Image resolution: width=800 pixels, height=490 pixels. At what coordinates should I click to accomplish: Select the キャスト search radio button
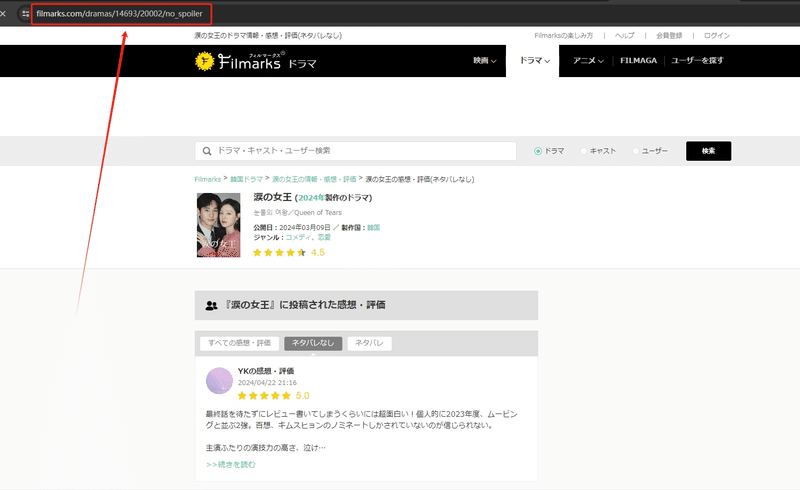(x=584, y=151)
